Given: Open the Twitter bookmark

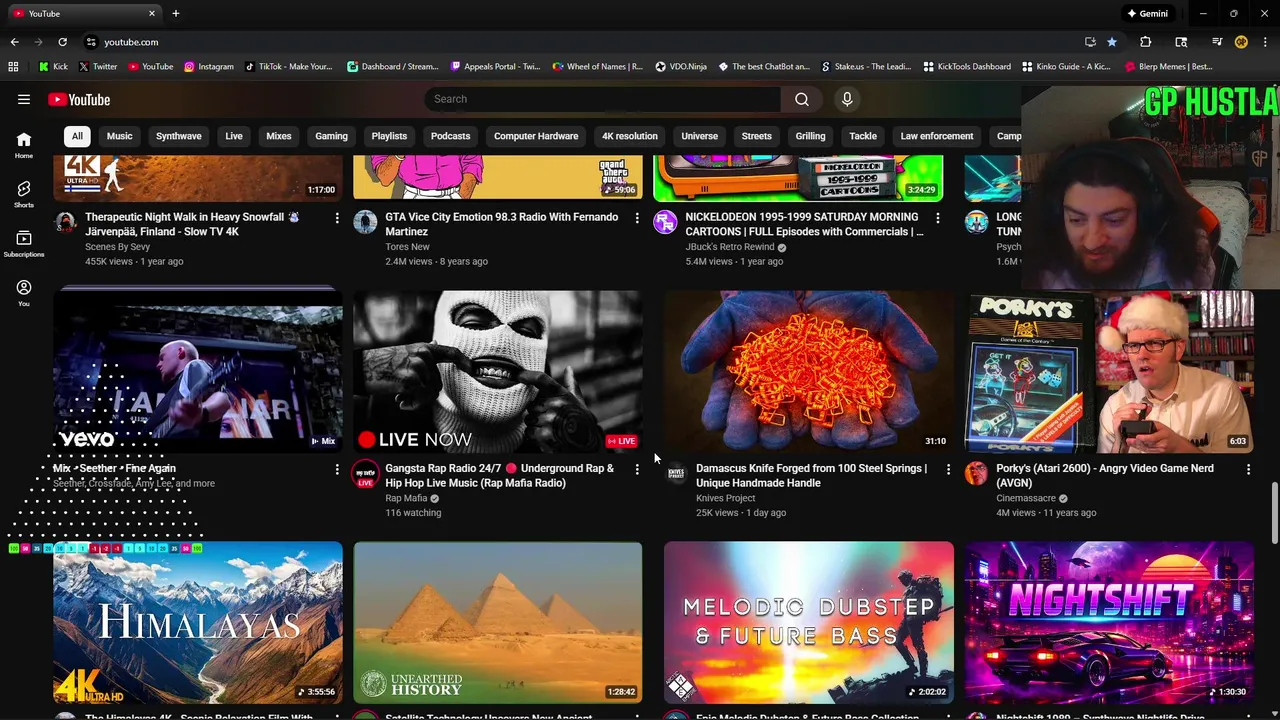Looking at the screenshot, I should (97, 67).
